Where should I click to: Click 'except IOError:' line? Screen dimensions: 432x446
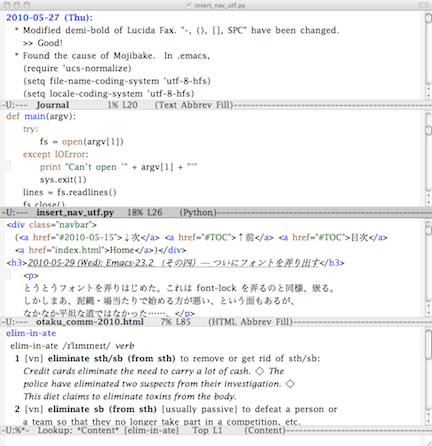click(56, 154)
